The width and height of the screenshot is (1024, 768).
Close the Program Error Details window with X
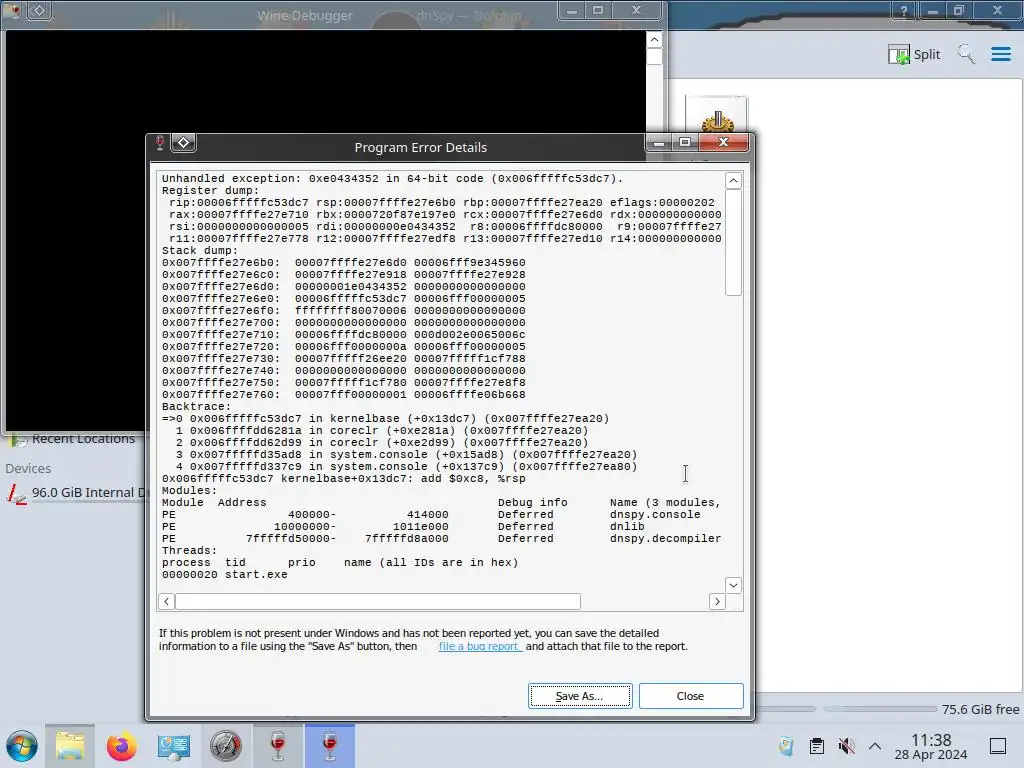(724, 142)
